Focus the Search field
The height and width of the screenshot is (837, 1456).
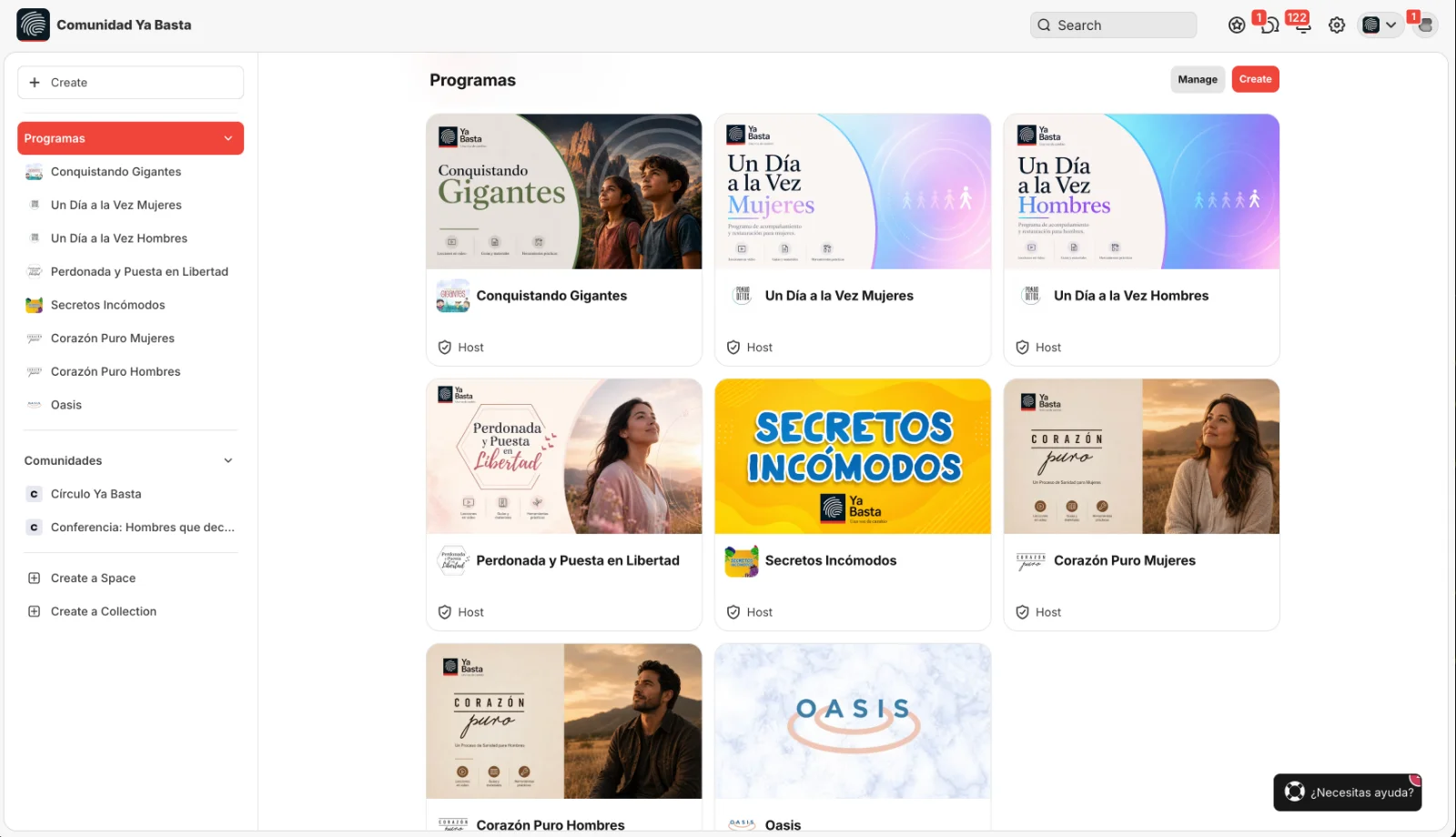click(x=1113, y=25)
